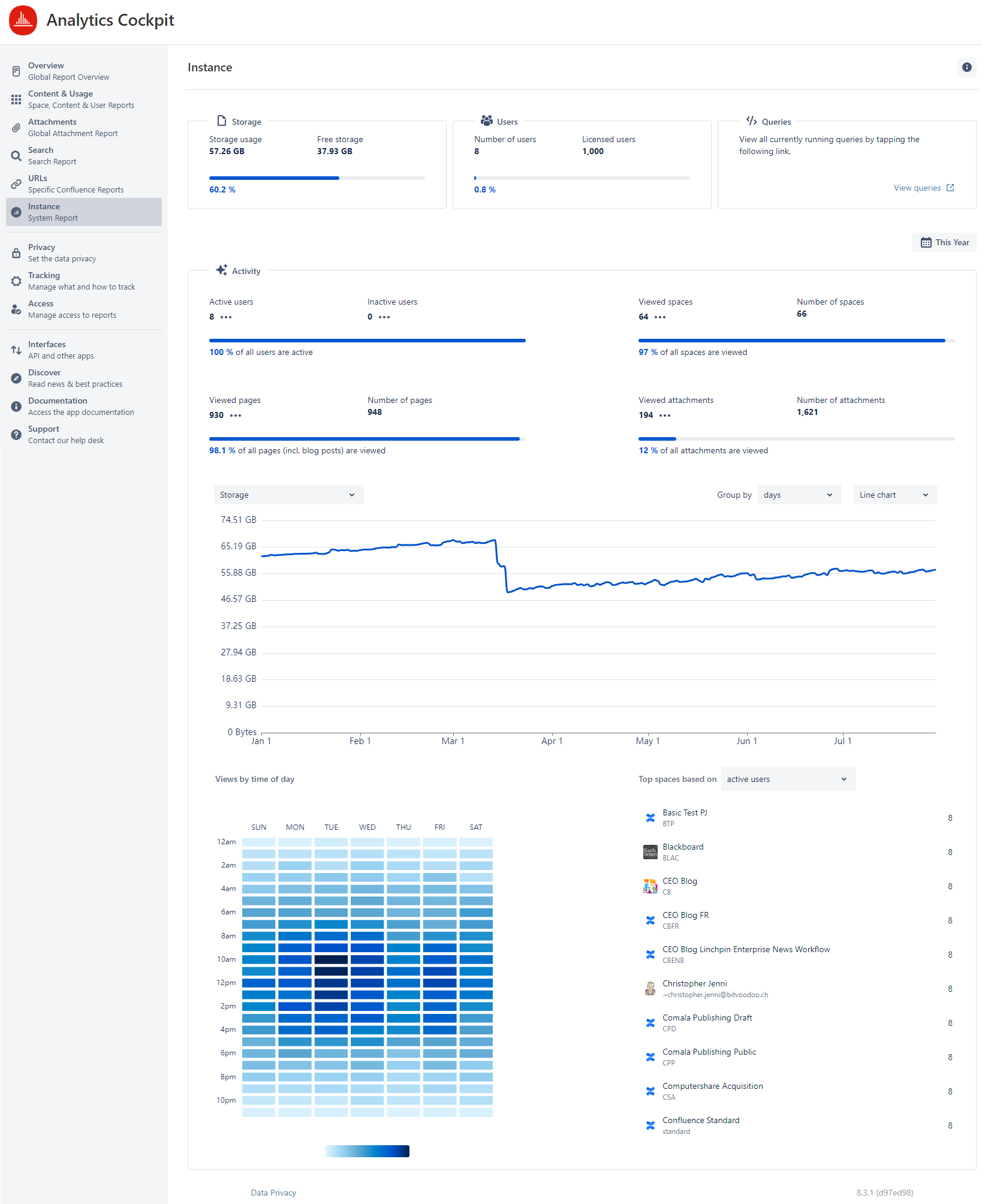Click the info icon beside Instance heading

(966, 67)
